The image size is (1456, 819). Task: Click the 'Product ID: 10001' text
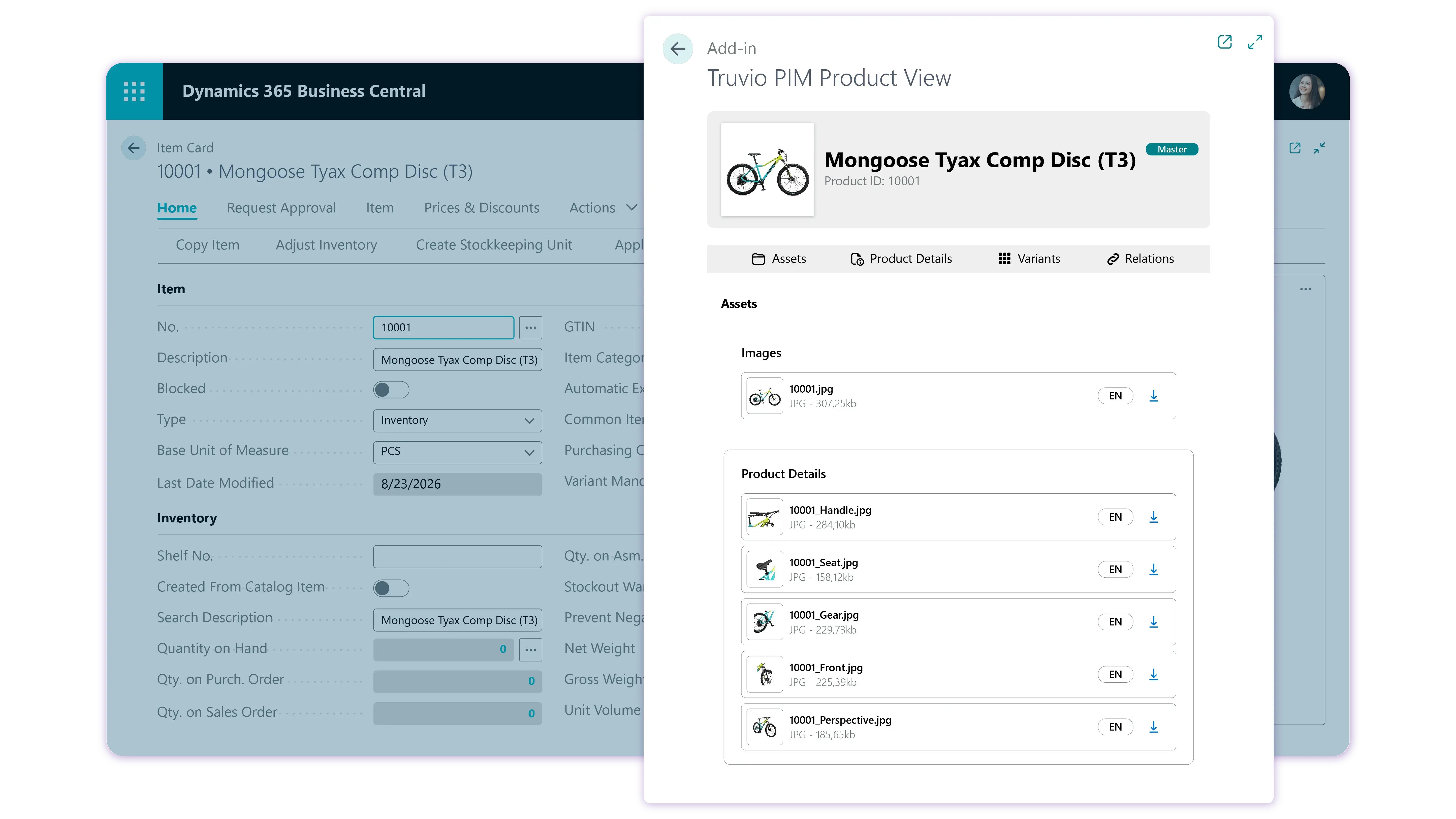872,181
